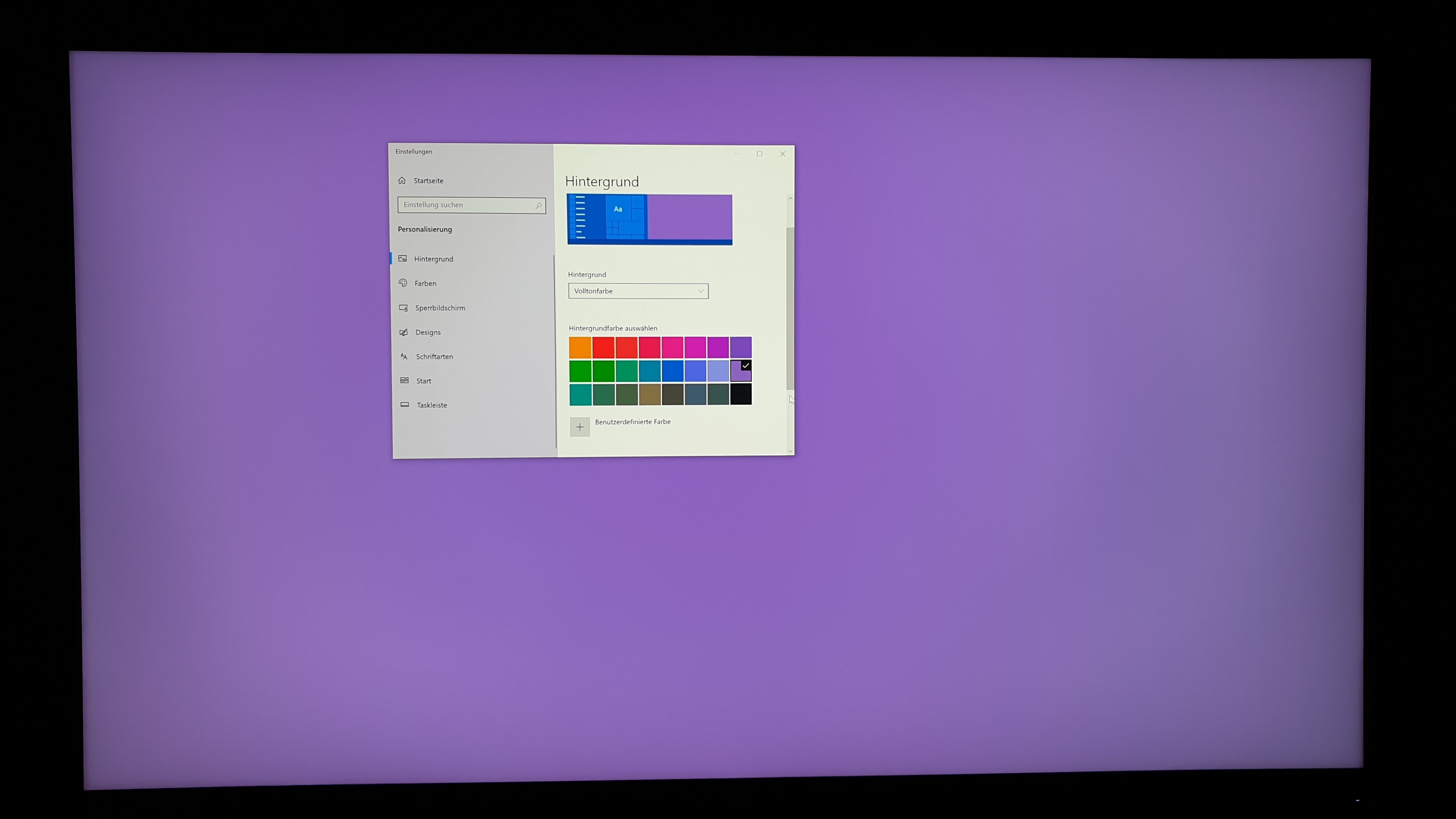Click the plus button for custom color
This screenshot has height=819, width=1456.
point(579,427)
